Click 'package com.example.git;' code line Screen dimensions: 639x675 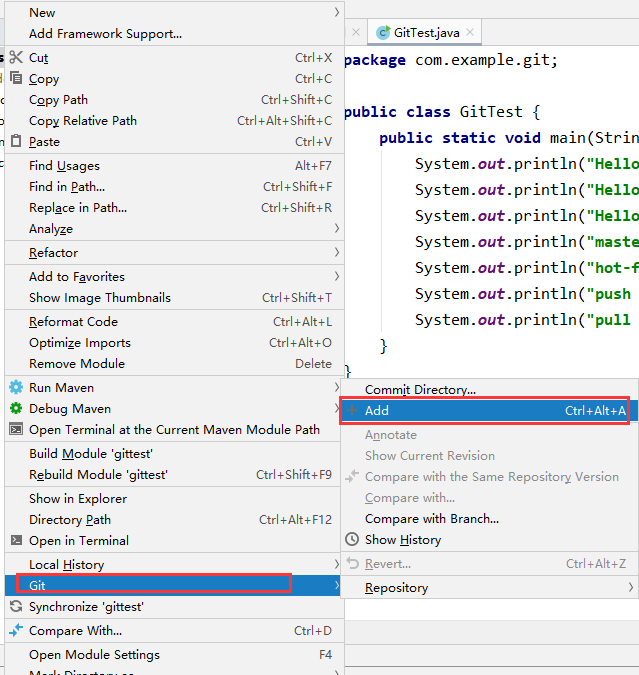point(450,60)
